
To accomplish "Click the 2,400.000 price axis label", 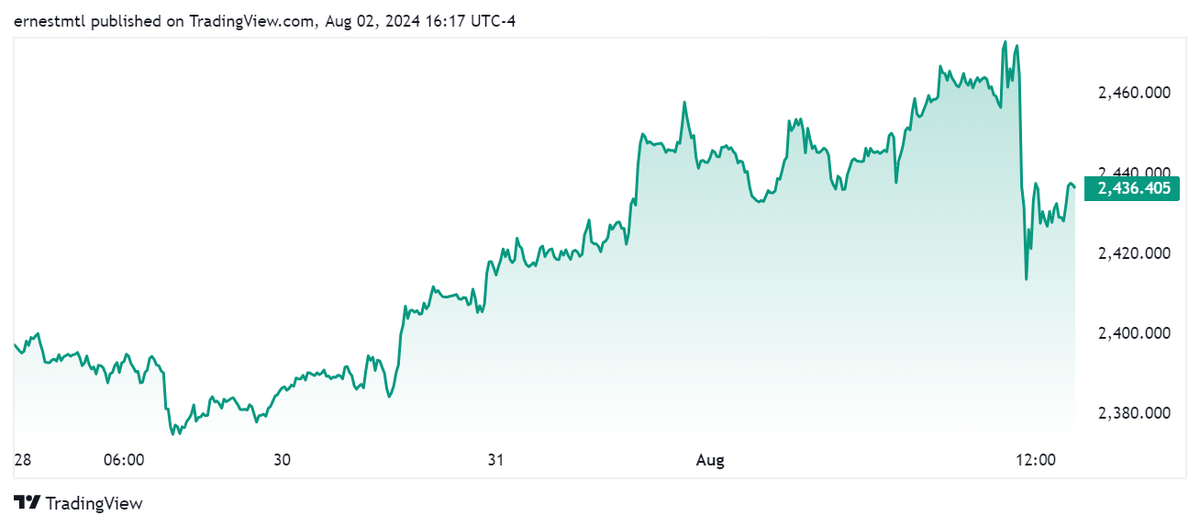I will (1135, 333).
